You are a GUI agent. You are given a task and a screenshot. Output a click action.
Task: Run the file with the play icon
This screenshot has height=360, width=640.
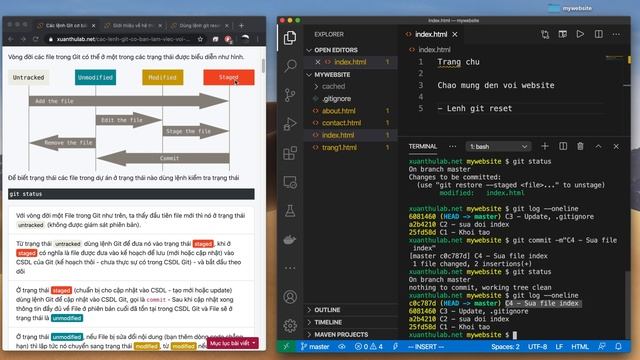coord(580,34)
